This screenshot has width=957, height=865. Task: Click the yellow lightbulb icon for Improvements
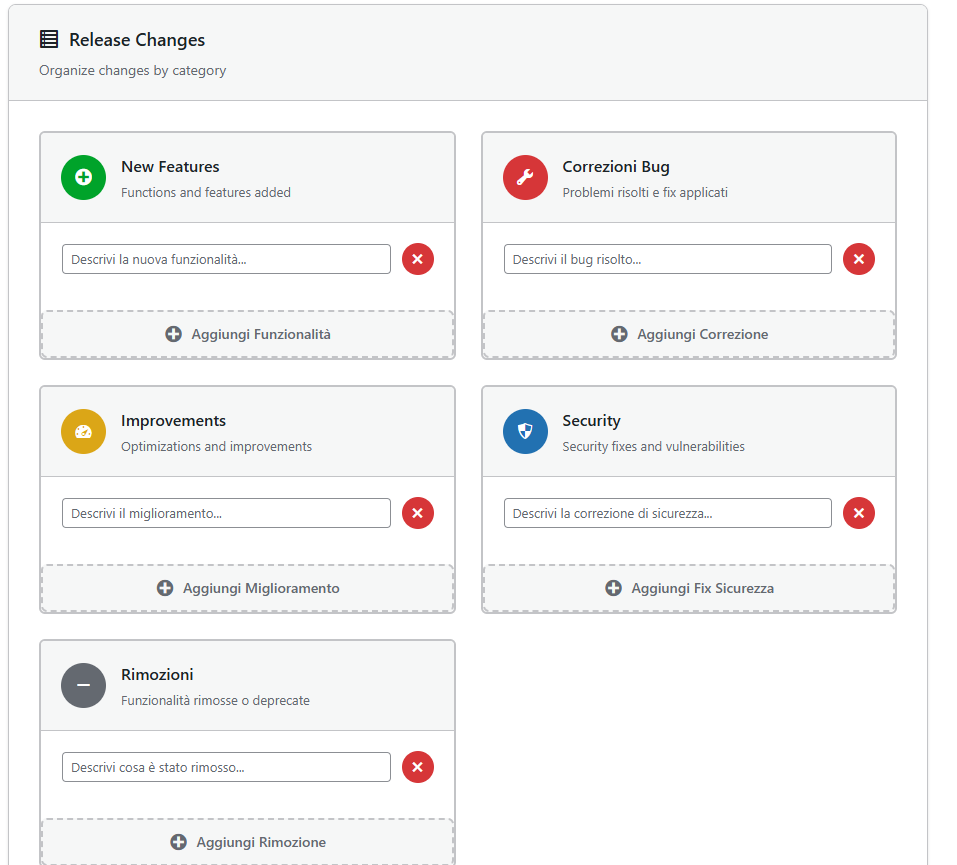(83, 431)
